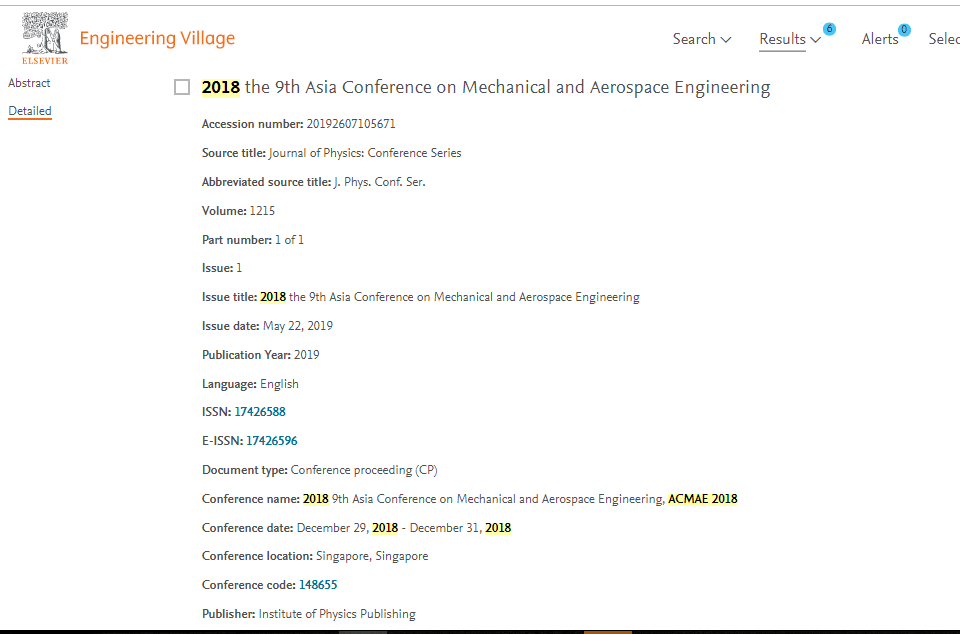Expand the Results dropdown menu
This screenshot has height=634, width=960.
[790, 39]
